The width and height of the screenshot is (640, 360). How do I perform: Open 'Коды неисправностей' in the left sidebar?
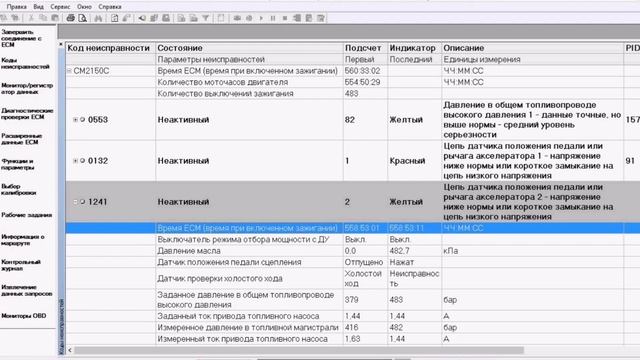click(x=25, y=63)
